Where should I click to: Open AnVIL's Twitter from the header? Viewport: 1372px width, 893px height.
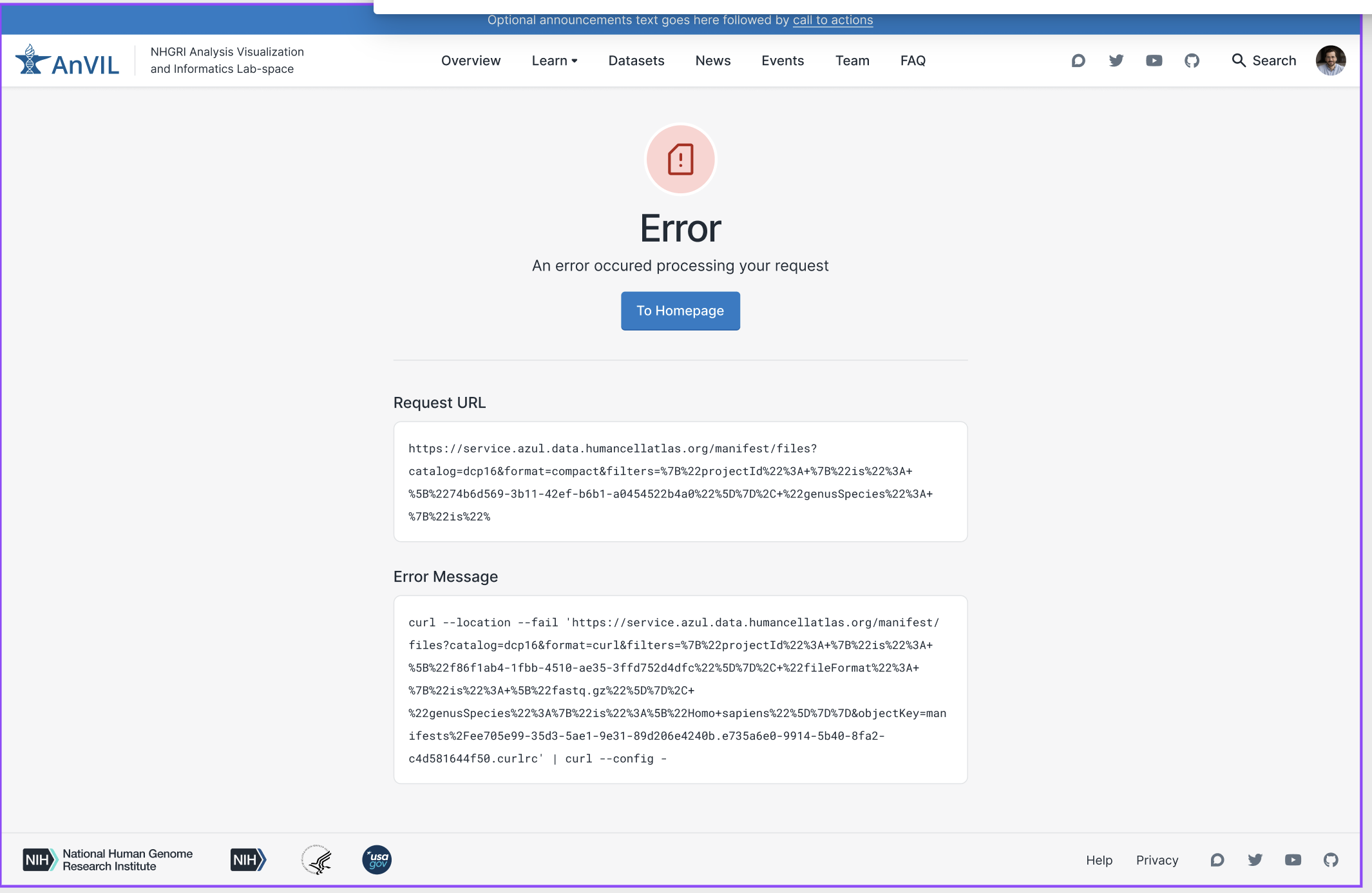tap(1116, 60)
